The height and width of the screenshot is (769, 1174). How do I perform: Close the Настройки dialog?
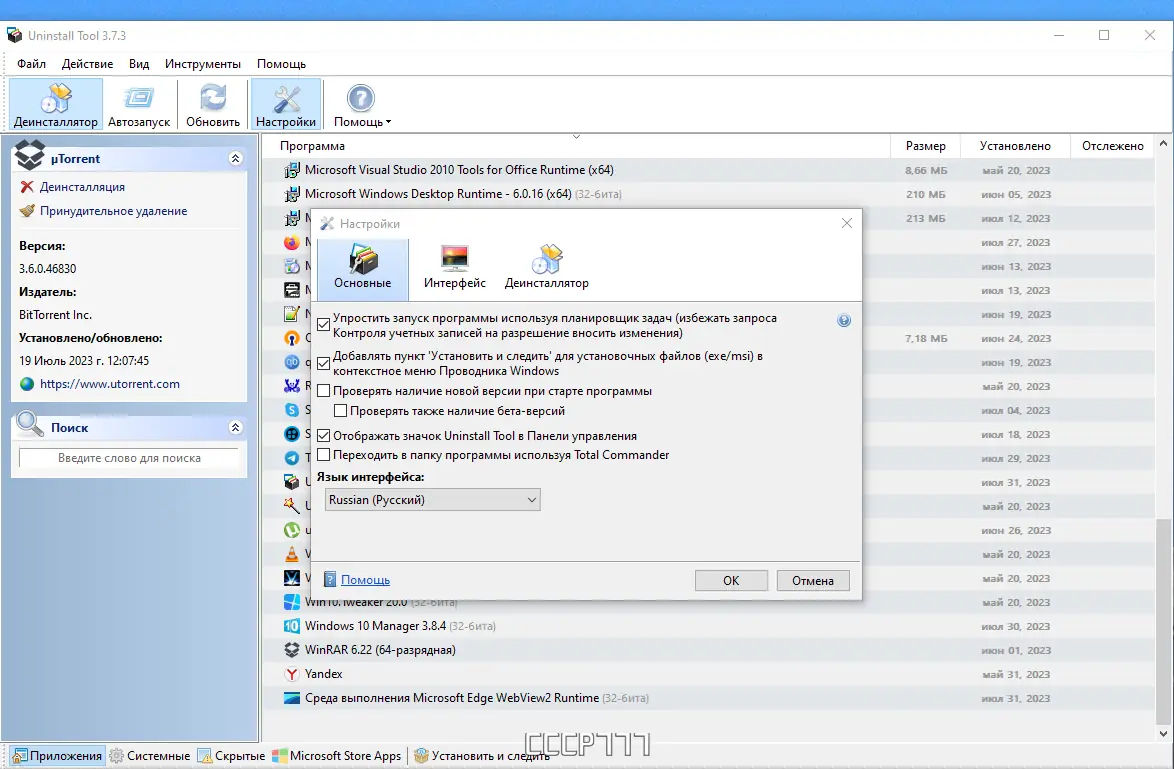[847, 223]
